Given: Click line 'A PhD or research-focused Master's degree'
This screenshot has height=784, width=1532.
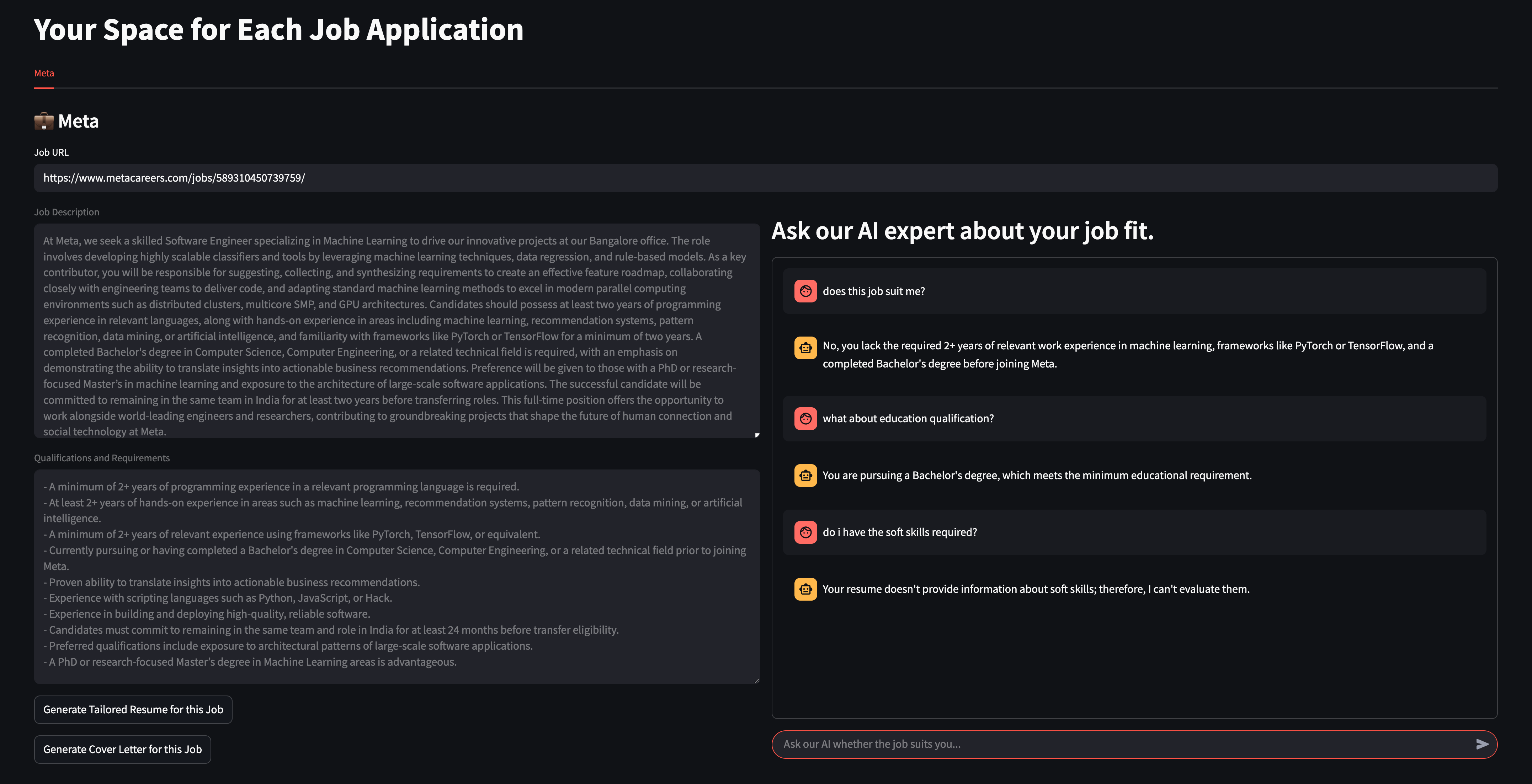Looking at the screenshot, I should click(250, 662).
